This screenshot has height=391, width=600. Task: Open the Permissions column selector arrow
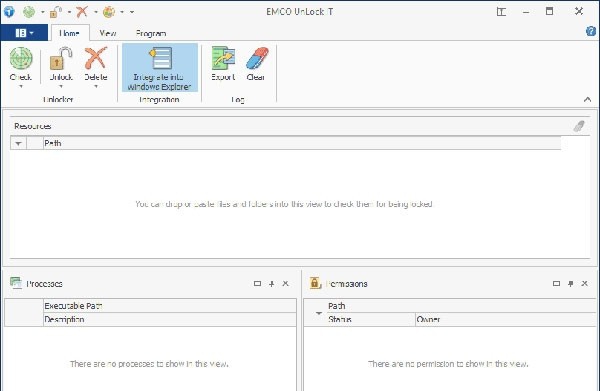click(318, 313)
